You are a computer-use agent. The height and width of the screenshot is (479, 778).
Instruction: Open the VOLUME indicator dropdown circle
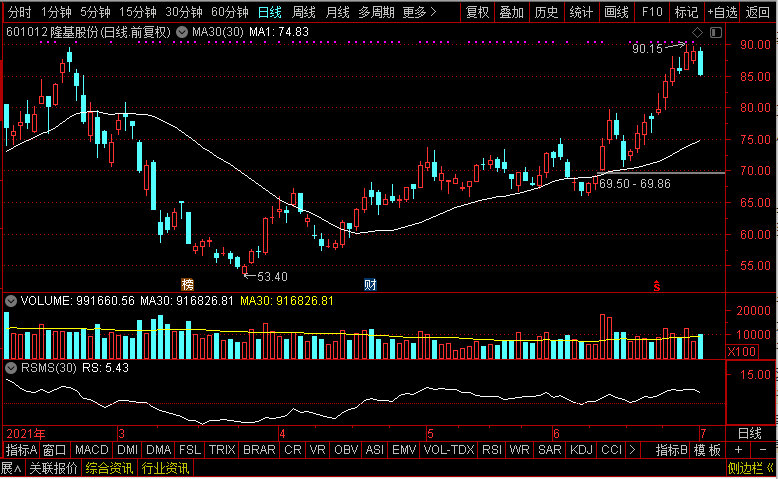tap(11, 301)
